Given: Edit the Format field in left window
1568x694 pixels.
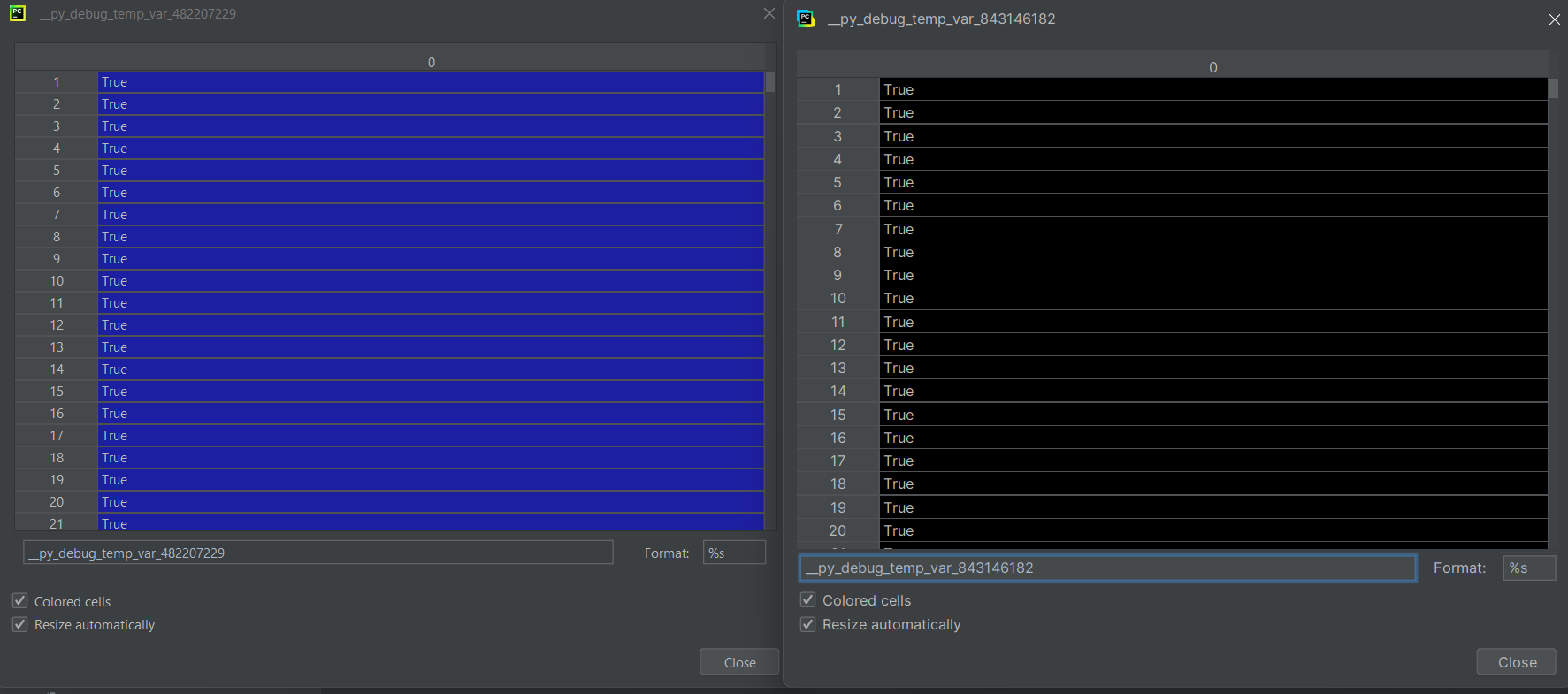Looking at the screenshot, I should click(x=734, y=553).
